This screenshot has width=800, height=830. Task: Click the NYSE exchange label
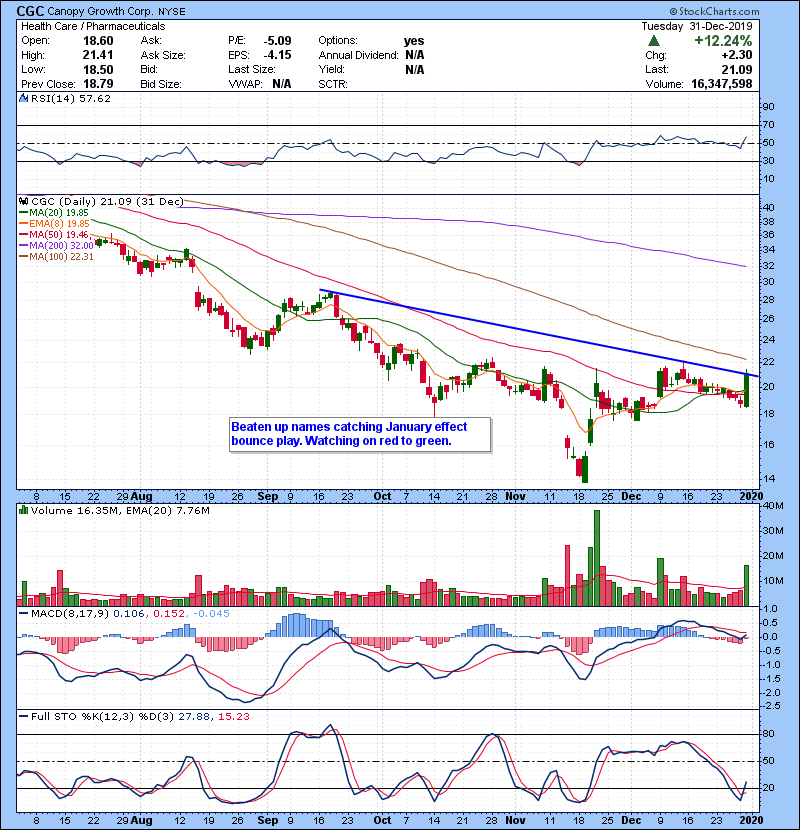click(172, 12)
